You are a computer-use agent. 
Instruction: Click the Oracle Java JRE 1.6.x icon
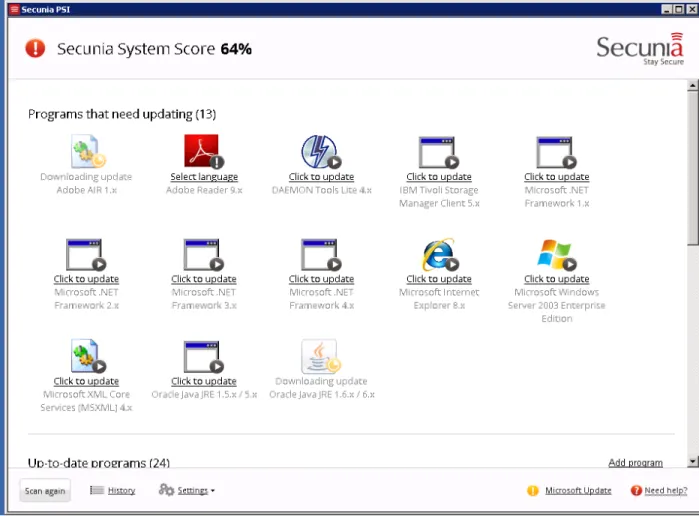point(321,355)
